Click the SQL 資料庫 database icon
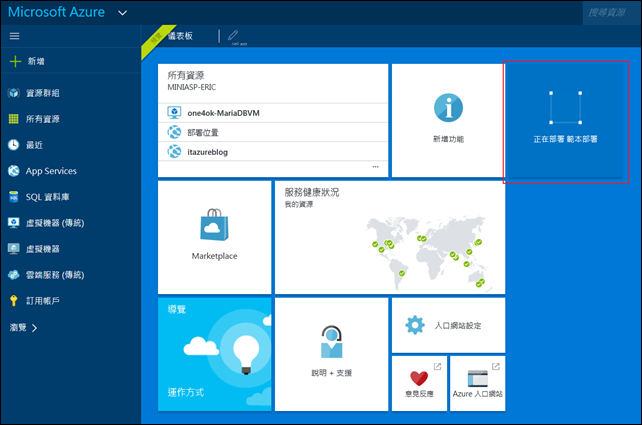Viewport: 642px width, 425px height. click(14, 197)
